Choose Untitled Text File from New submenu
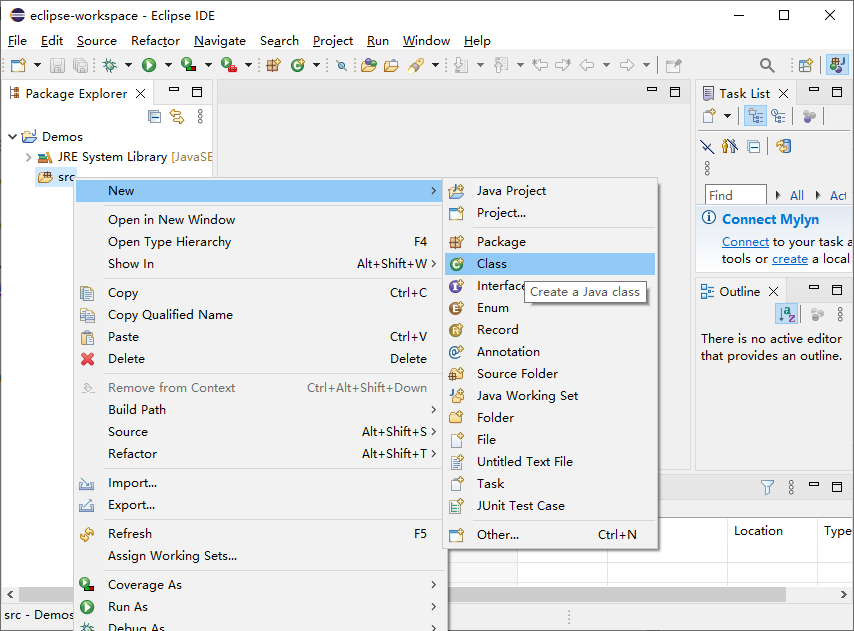Viewport: 854px width, 631px height. [x=550, y=462]
